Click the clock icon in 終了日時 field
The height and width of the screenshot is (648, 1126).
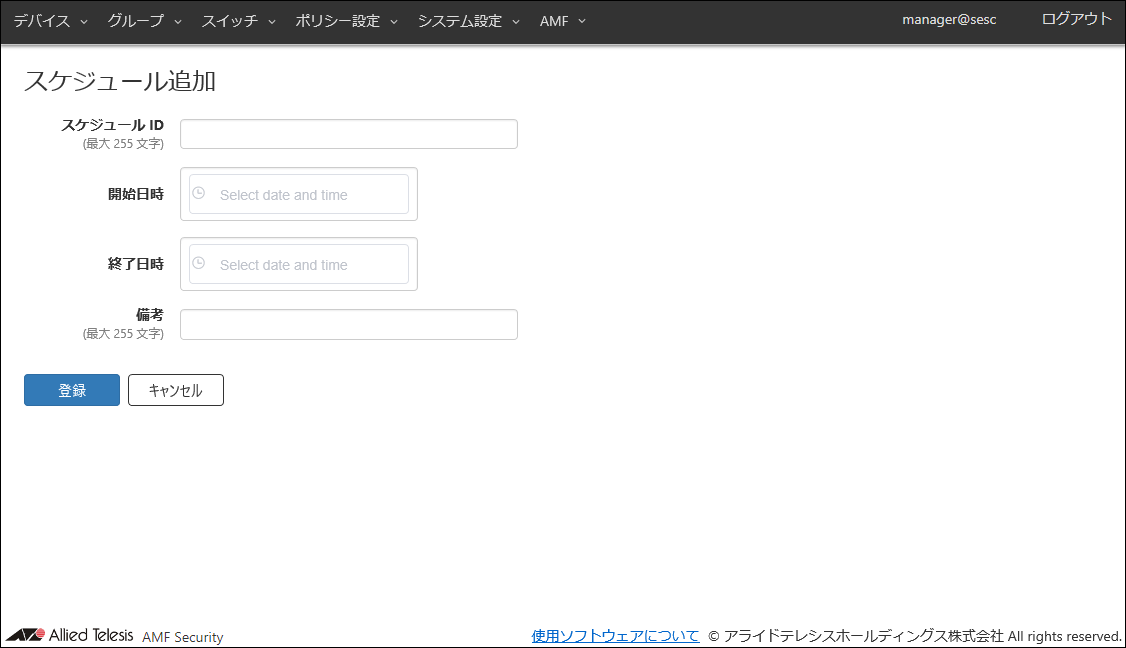pyautogui.click(x=198, y=263)
